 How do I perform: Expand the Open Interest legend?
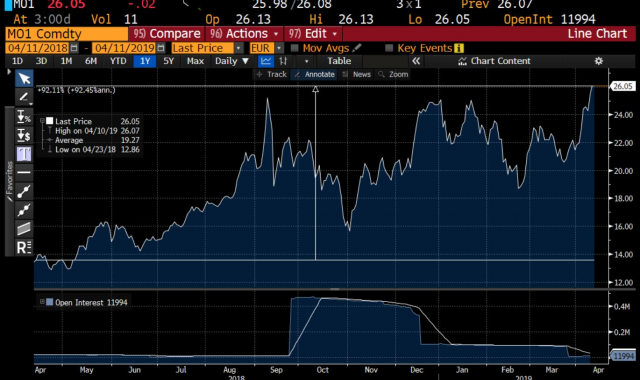click(x=42, y=302)
